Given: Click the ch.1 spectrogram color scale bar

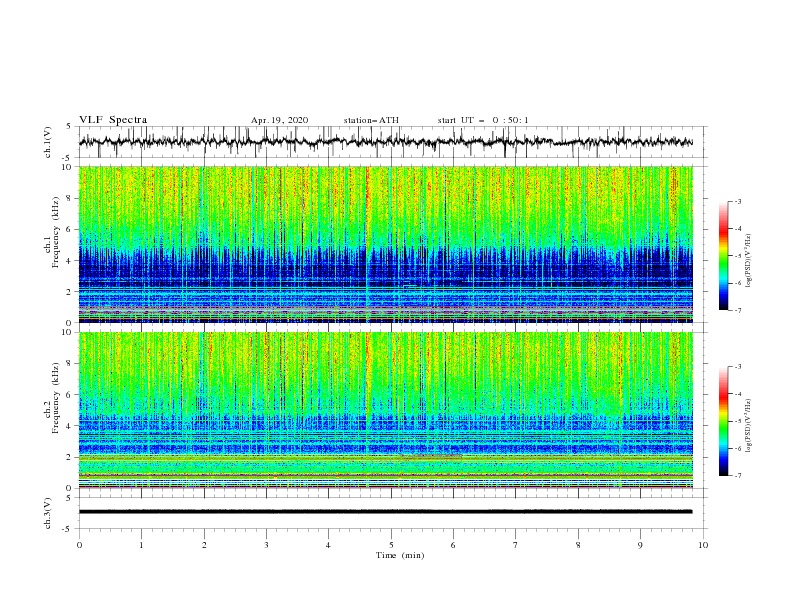Looking at the screenshot, I should tap(724, 256).
